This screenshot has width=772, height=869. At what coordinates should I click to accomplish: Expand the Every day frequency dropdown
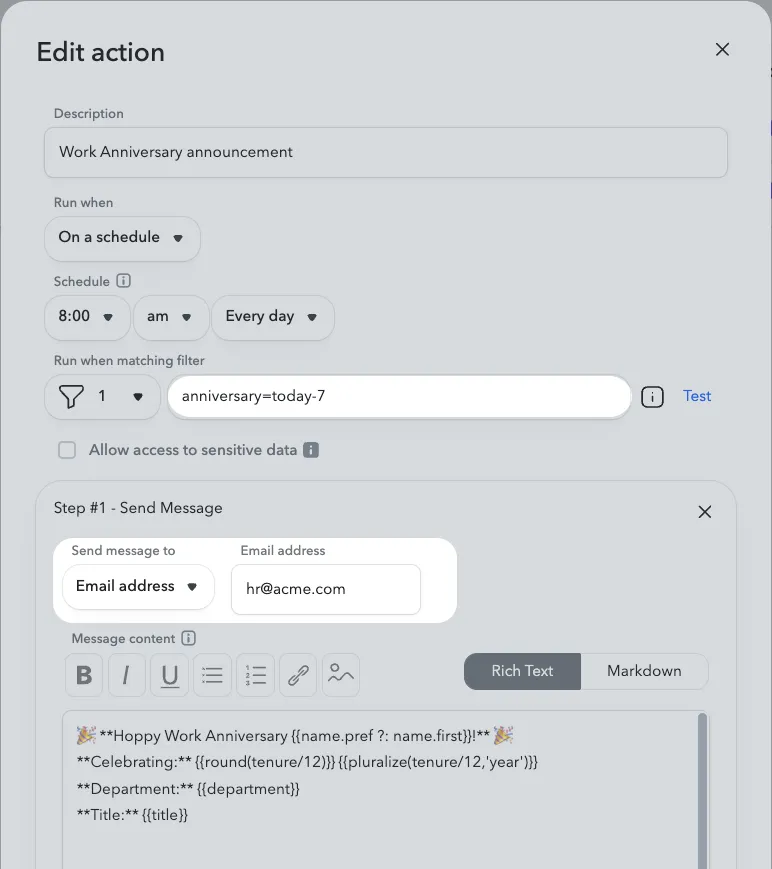pos(273,317)
